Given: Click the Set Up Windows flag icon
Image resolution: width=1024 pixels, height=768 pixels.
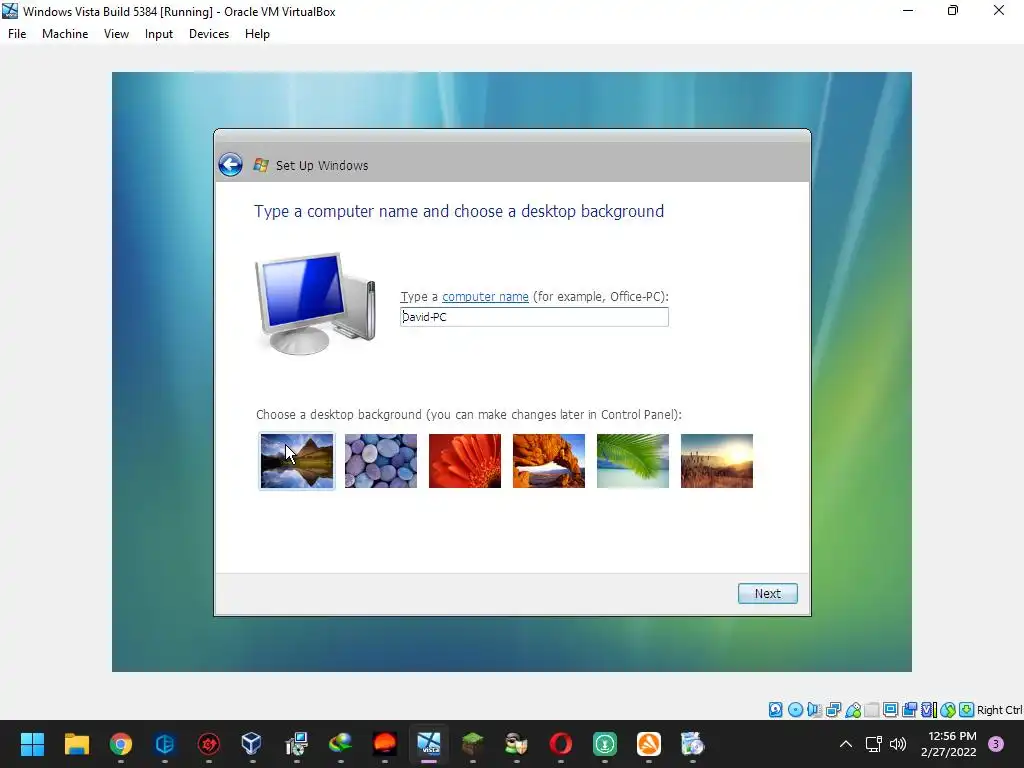Looking at the screenshot, I should (261, 165).
